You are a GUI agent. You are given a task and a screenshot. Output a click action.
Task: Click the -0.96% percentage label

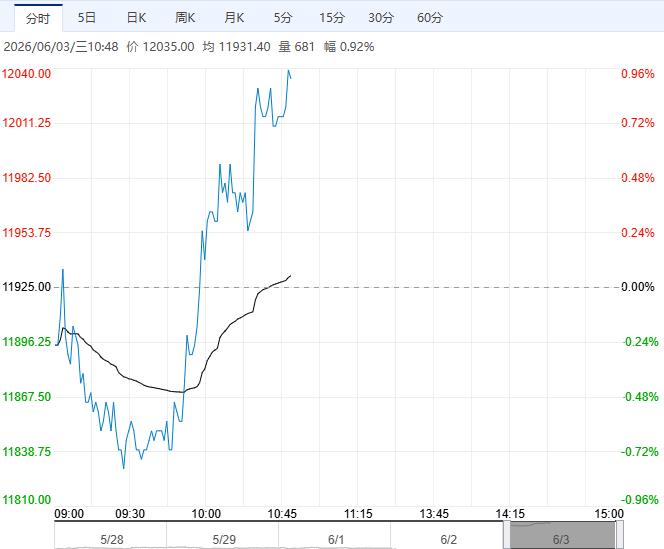(x=640, y=500)
